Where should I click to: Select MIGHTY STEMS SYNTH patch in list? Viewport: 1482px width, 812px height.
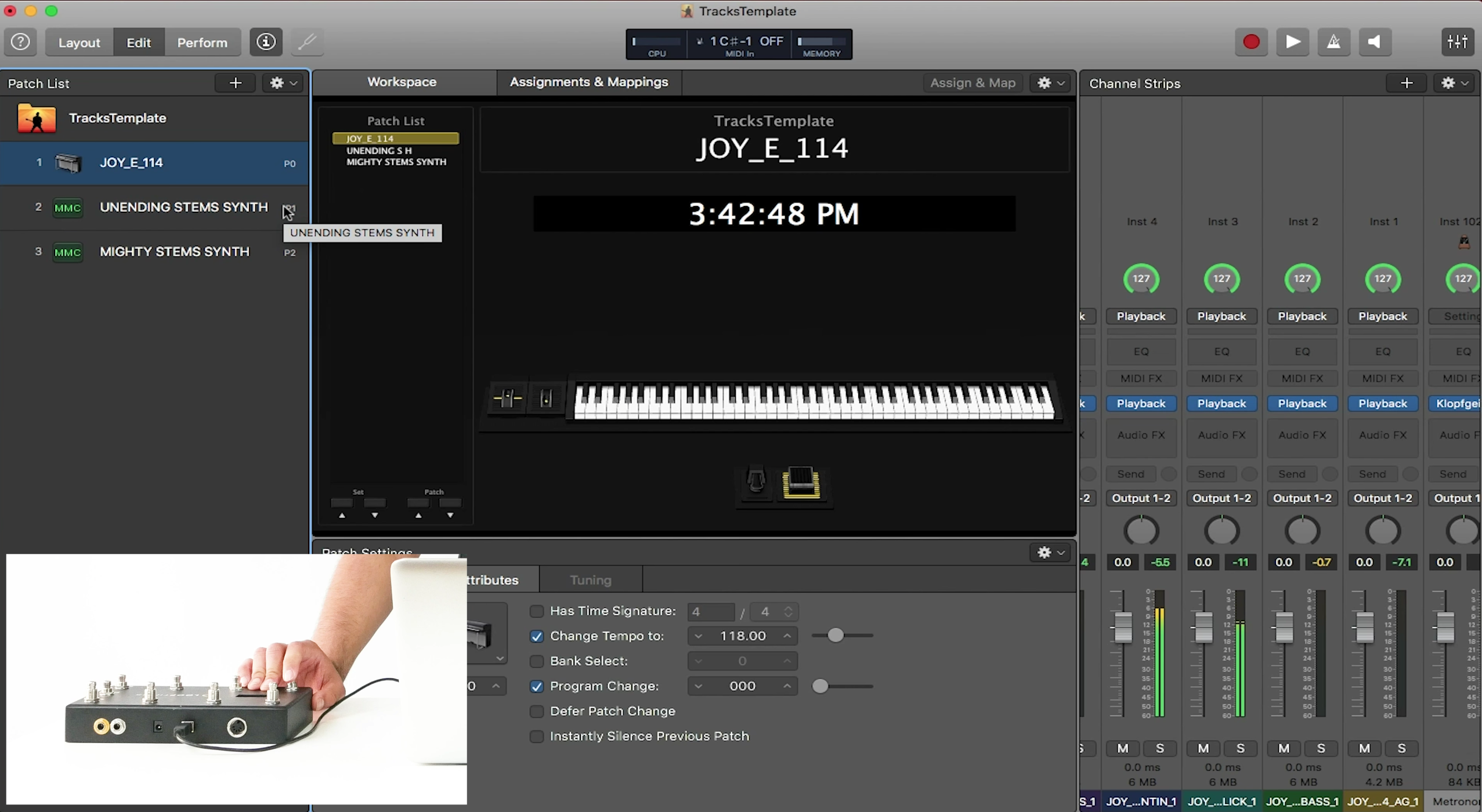point(175,251)
